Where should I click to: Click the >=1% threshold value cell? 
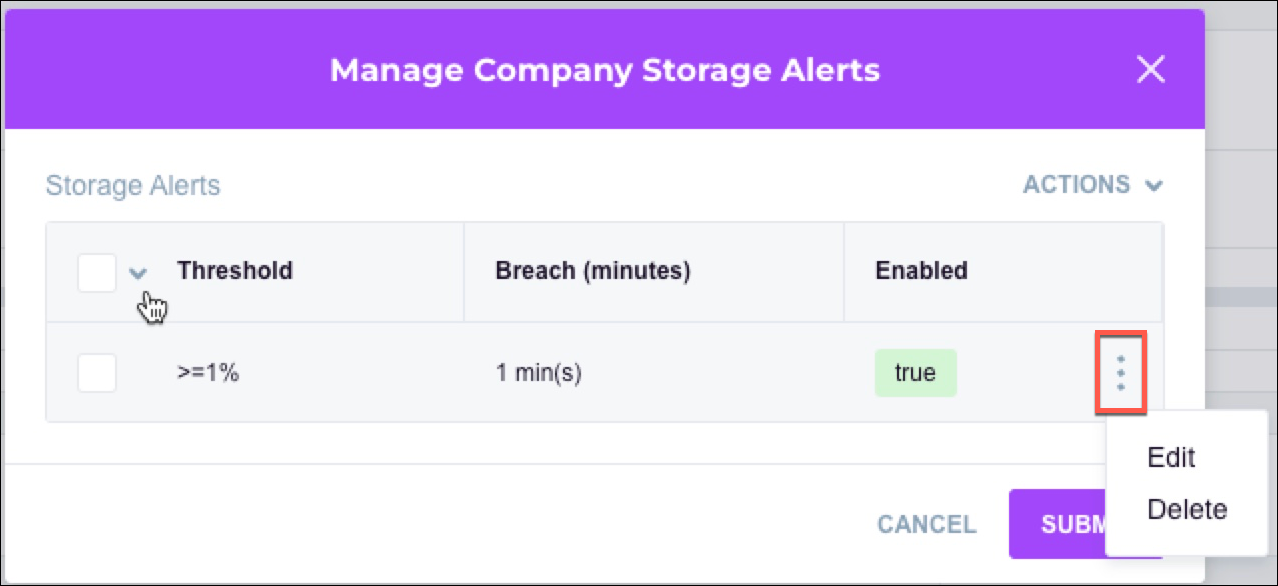[x=208, y=373]
